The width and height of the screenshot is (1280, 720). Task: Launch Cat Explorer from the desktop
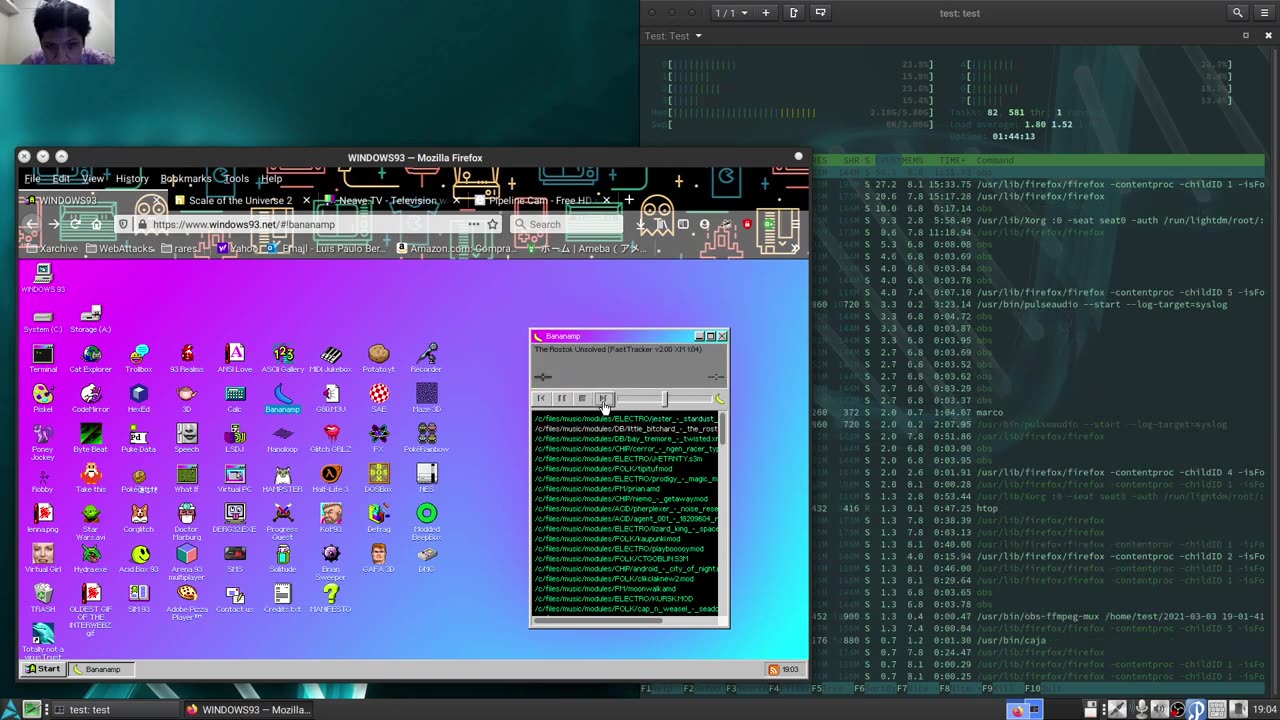pyautogui.click(x=91, y=359)
